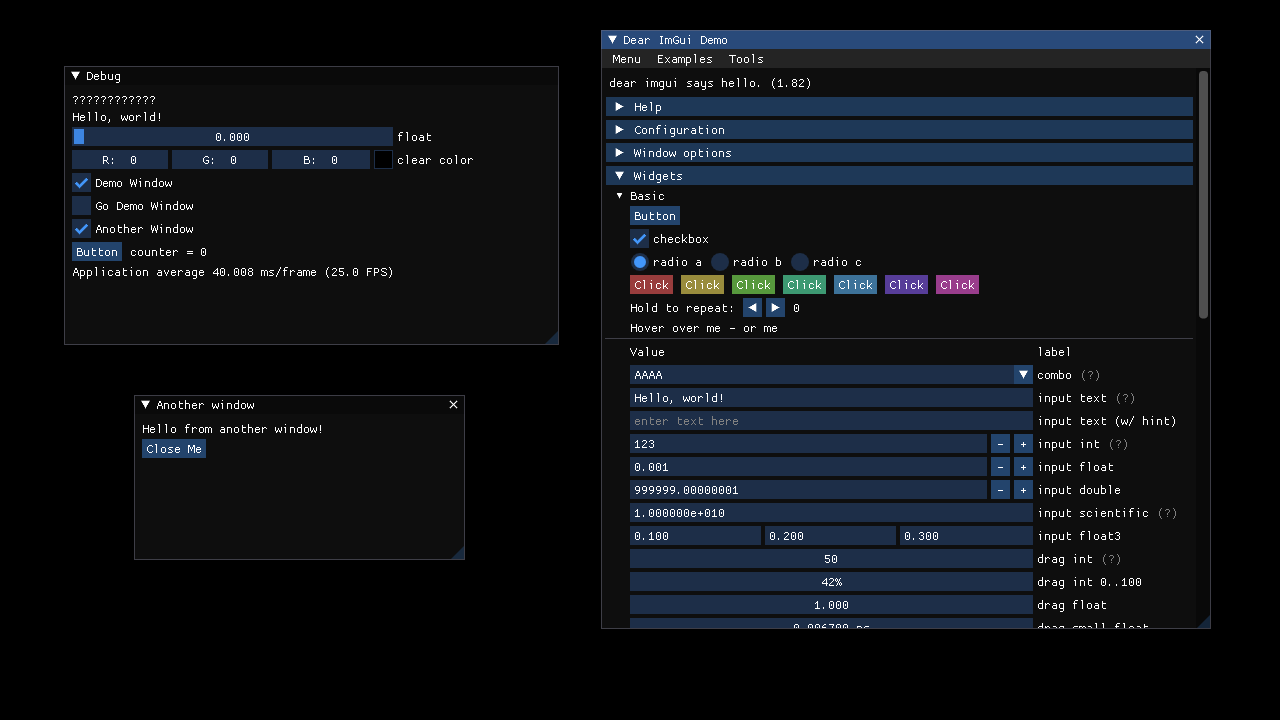Collapse the Widgets section
Viewport: 1280px width, 720px height.
click(899, 176)
